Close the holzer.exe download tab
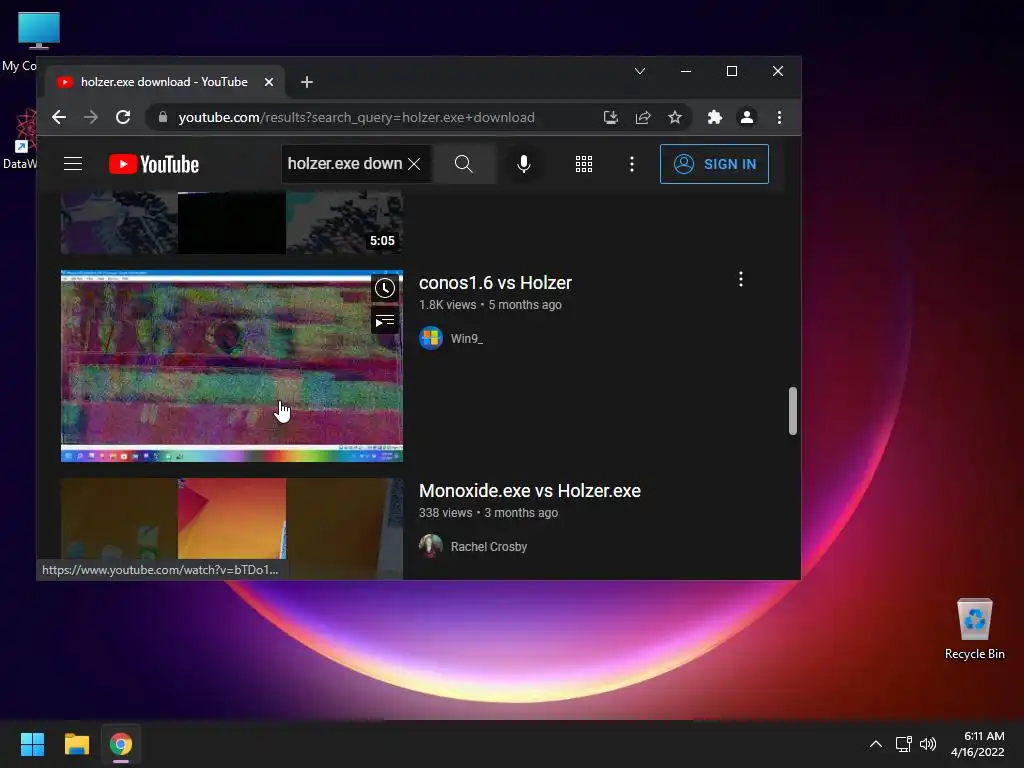This screenshot has height=768, width=1024. pyautogui.click(x=268, y=82)
